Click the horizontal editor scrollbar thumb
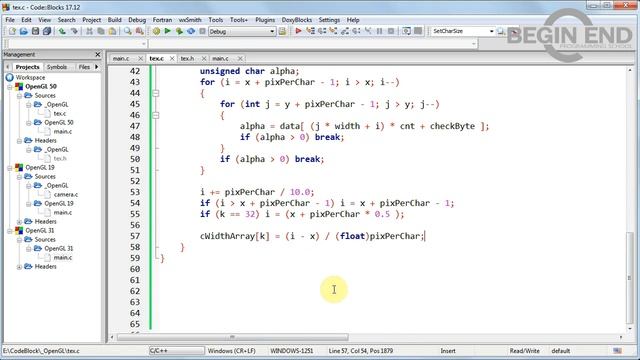The width and height of the screenshot is (640, 360). tap(233, 337)
